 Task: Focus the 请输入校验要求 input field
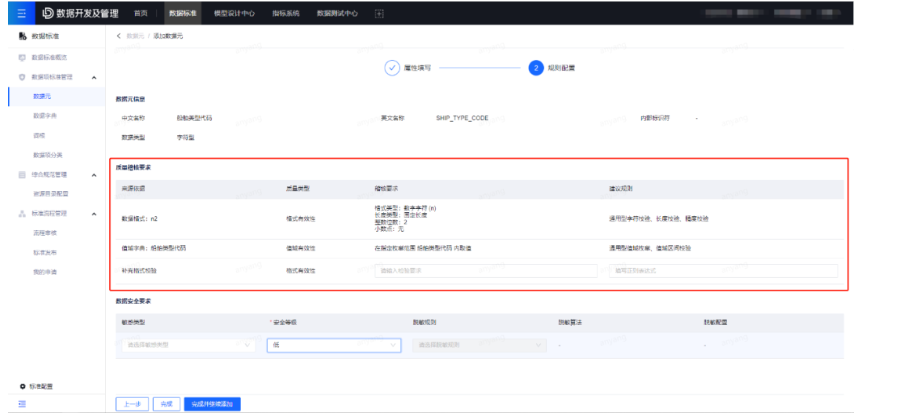(485, 270)
